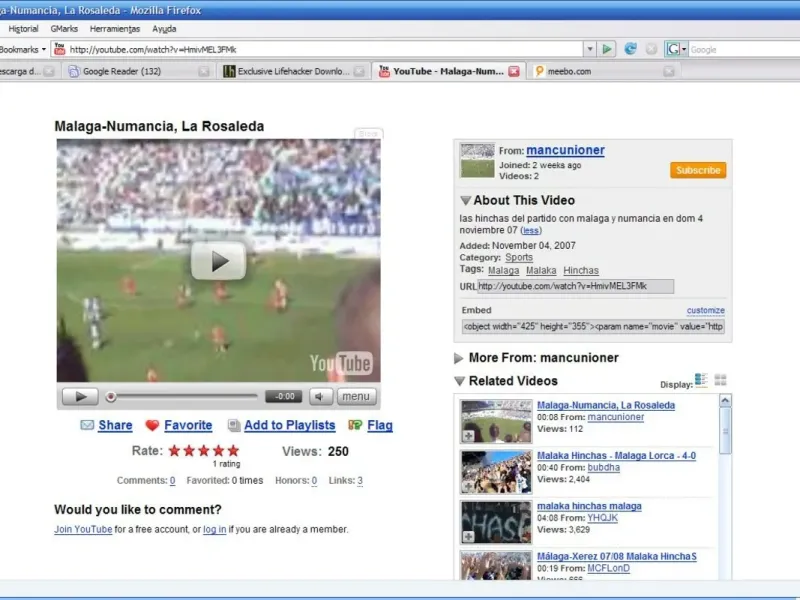Click the bubdha uploader link
The height and width of the screenshot is (600, 800).
(x=604, y=467)
